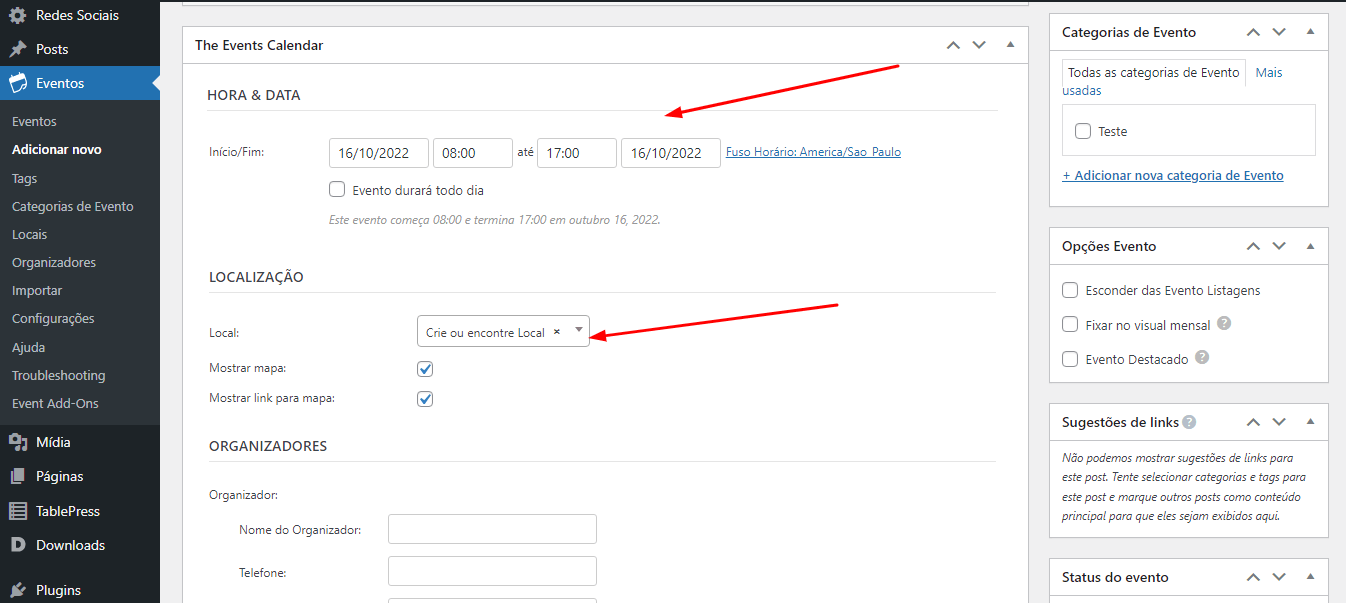Open the TablePress menu label

pyautogui.click(x=68, y=511)
